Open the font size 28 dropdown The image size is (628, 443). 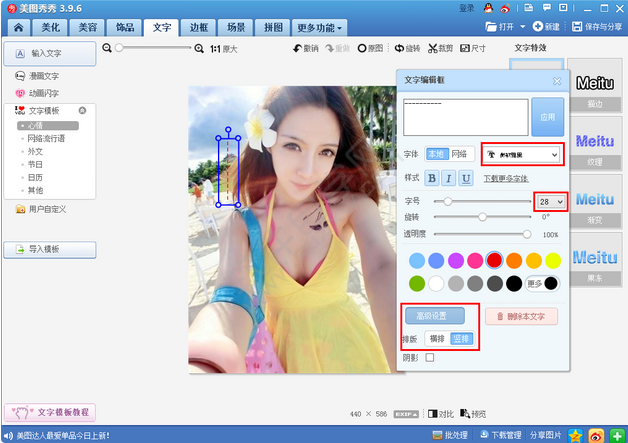tap(550, 202)
